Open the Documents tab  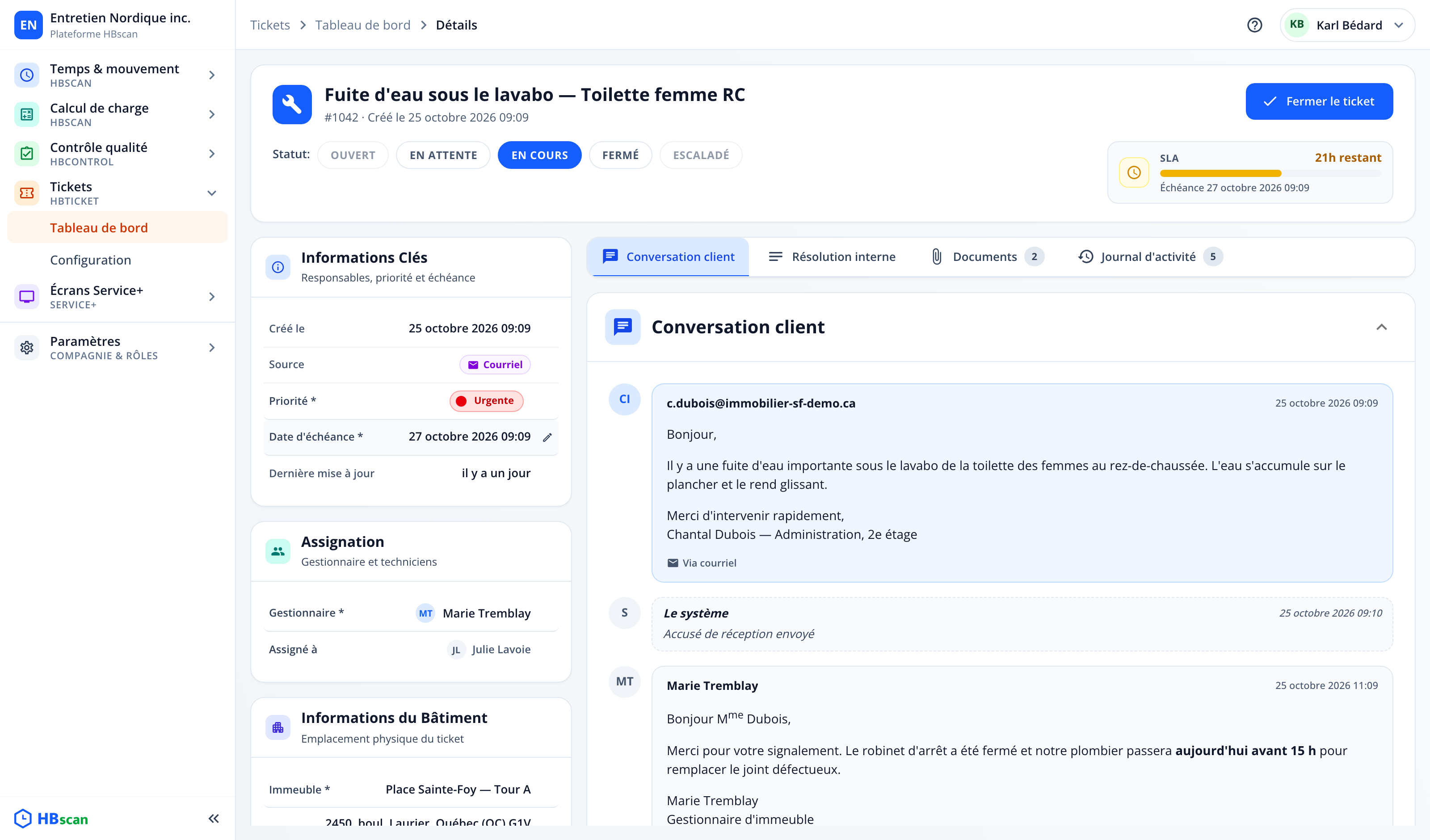[988, 256]
